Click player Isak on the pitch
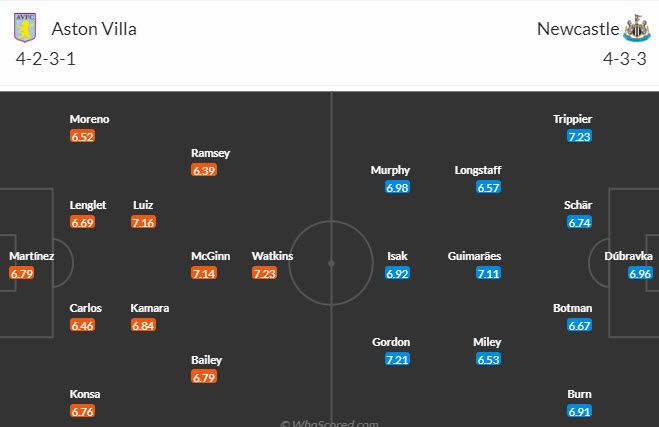Screen dimensions: 659x427 coord(397,256)
